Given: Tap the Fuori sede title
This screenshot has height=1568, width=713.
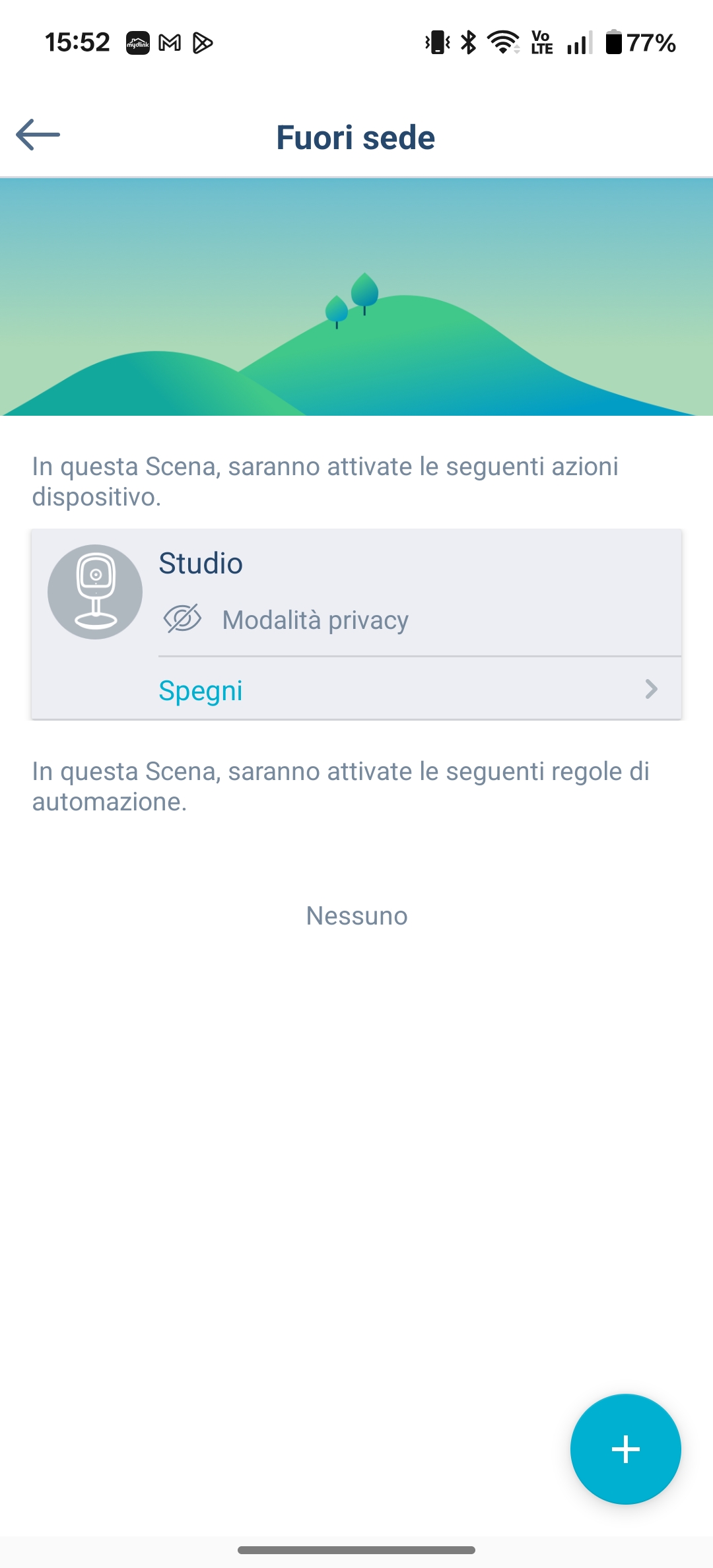Looking at the screenshot, I should [356, 137].
